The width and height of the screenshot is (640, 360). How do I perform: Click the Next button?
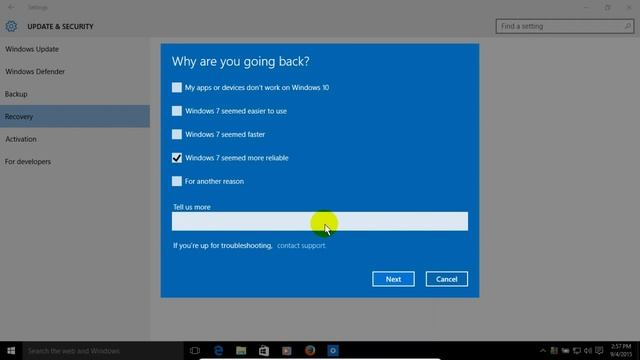tap(393, 279)
